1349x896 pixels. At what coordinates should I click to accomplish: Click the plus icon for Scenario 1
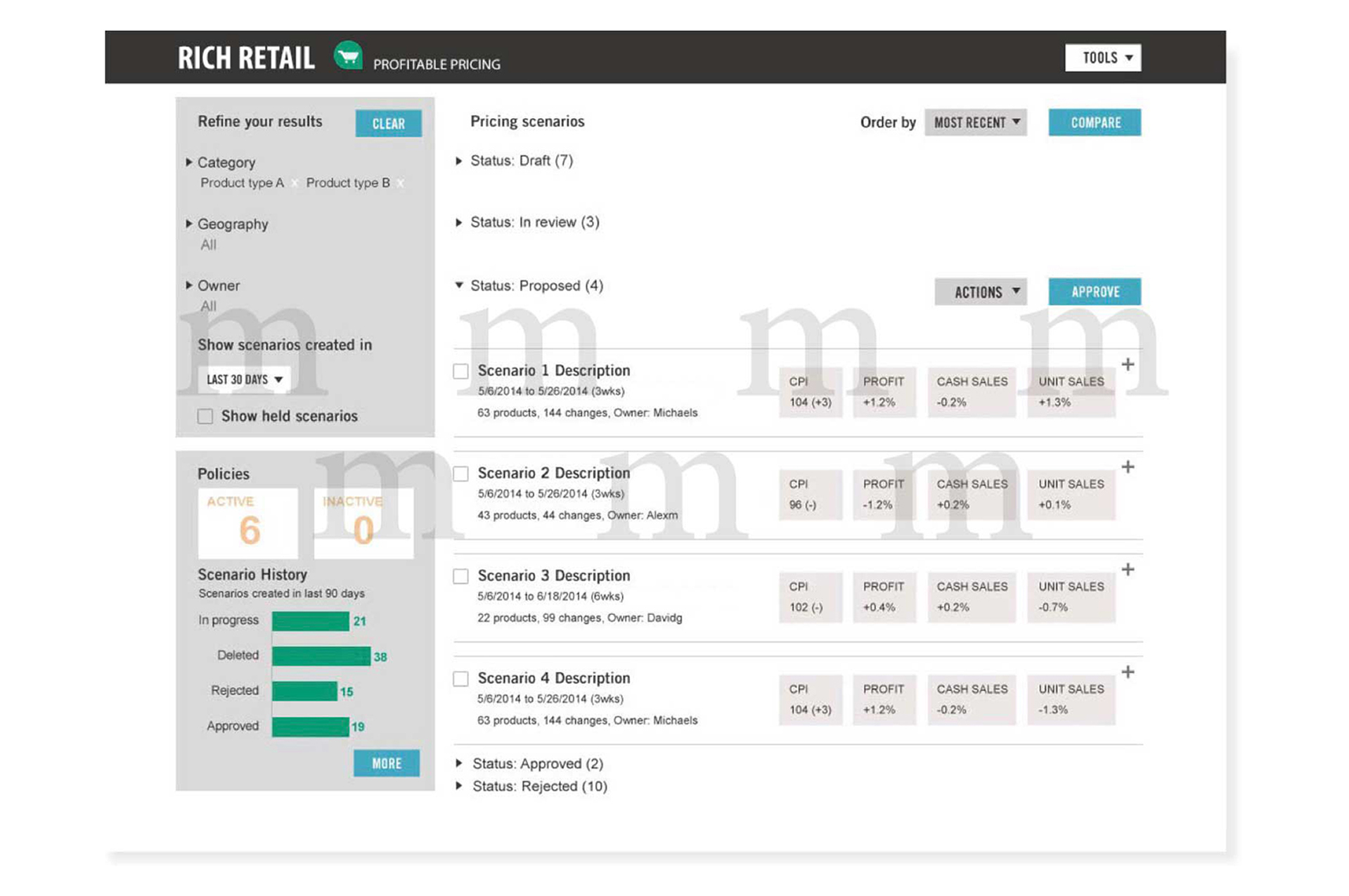coord(1128,365)
